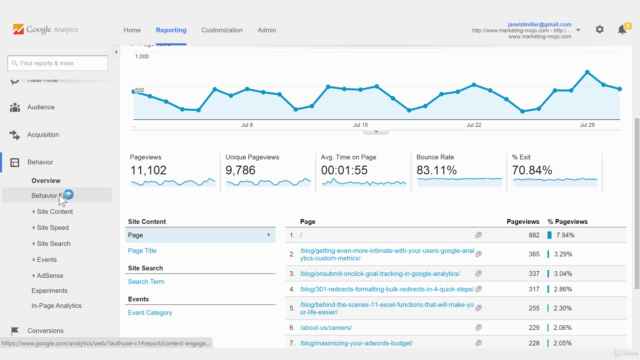
Task: Click the Behavior layout icon
Action: coord(15,162)
